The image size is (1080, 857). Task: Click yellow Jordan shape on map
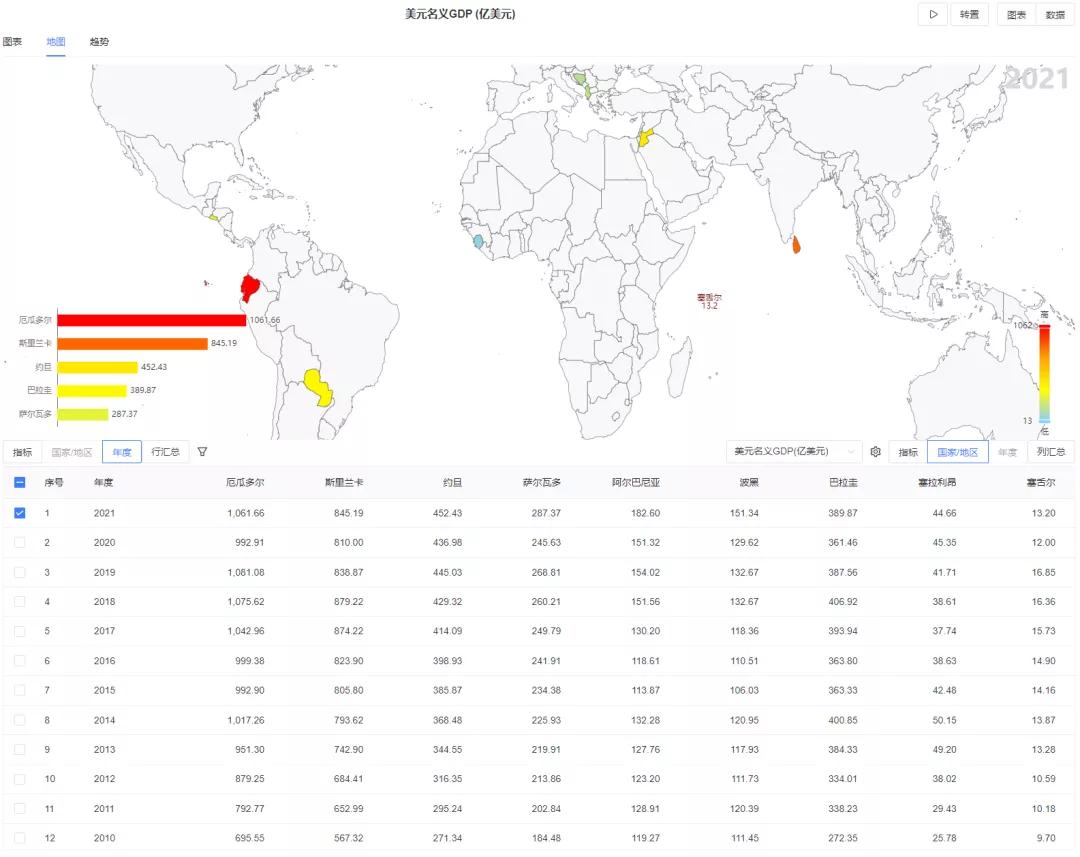coord(645,136)
